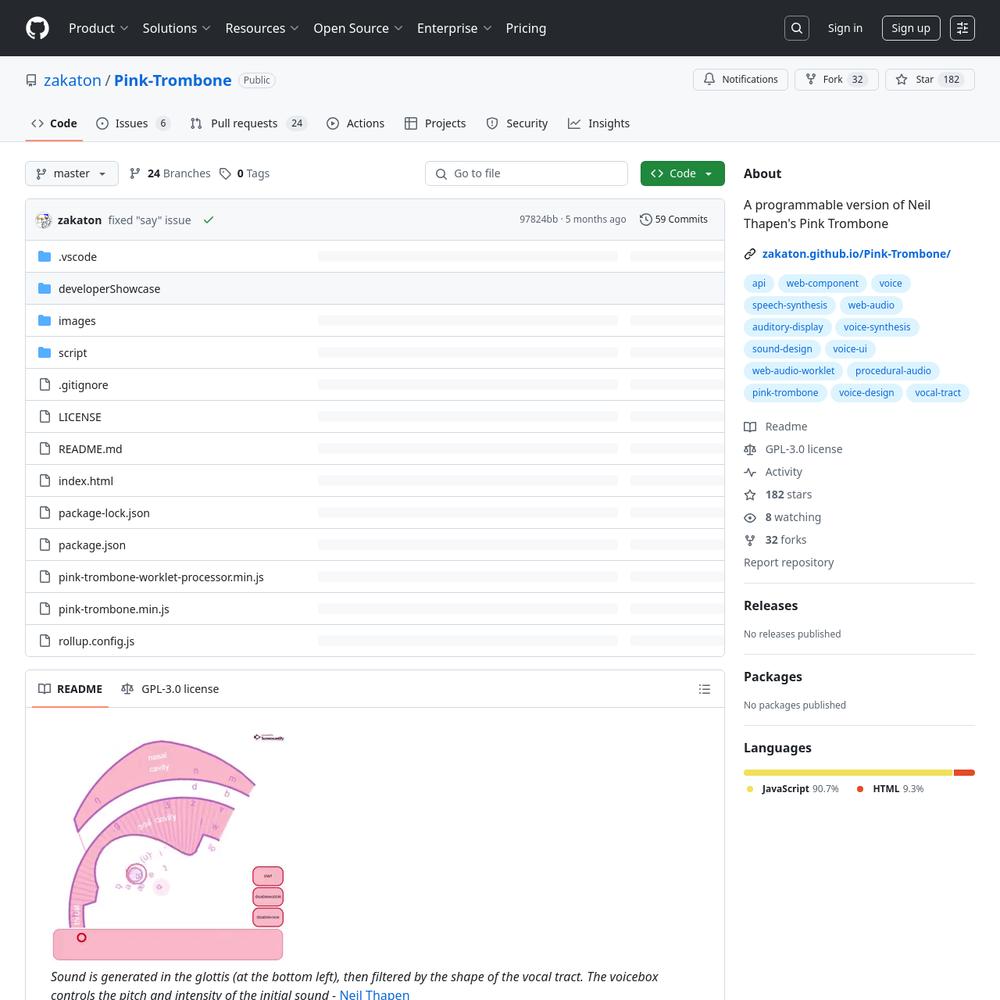Image resolution: width=1000 pixels, height=1000 pixels.
Task: Click the Notifications button
Action: tap(740, 79)
